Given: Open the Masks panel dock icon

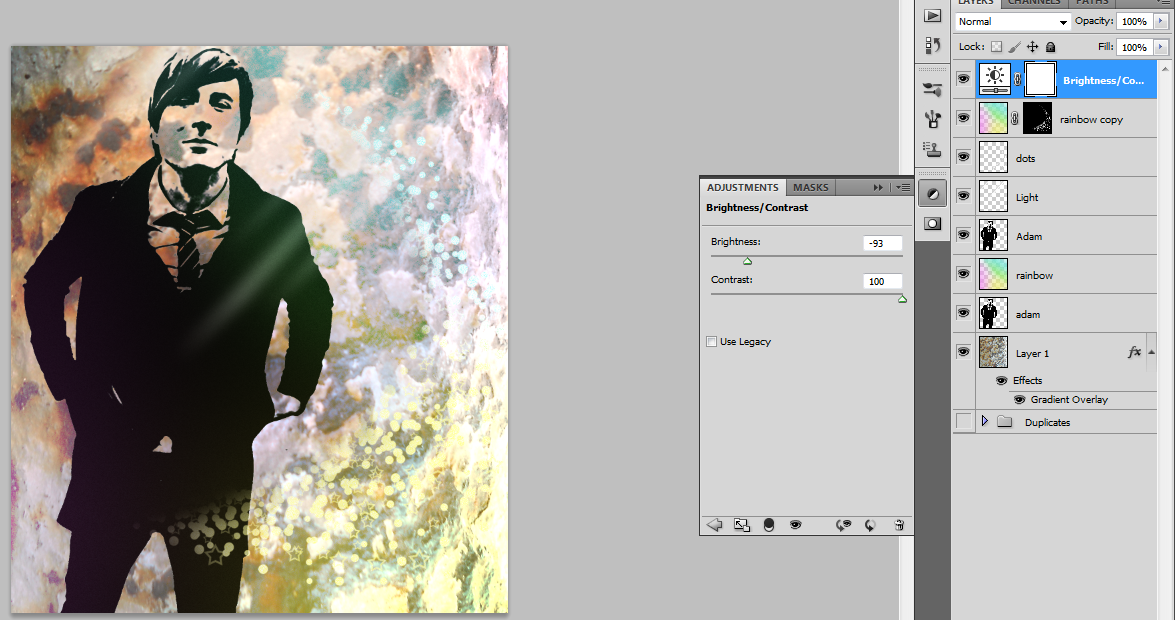Looking at the screenshot, I should coord(932,223).
